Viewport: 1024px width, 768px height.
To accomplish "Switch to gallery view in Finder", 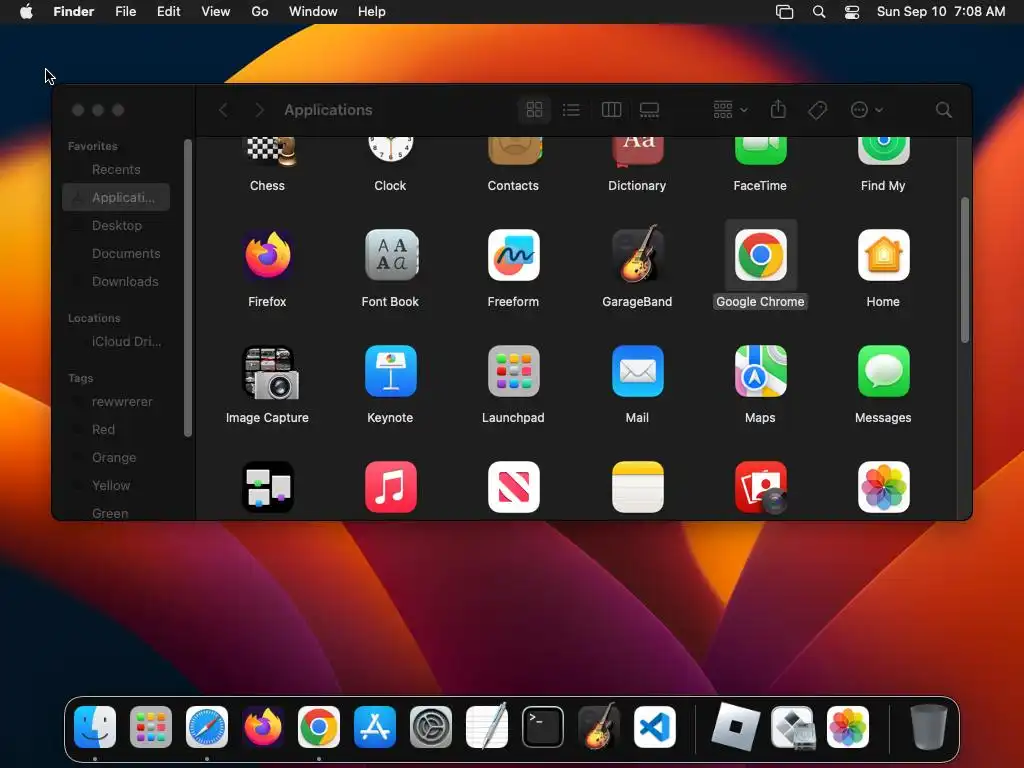I will [x=649, y=110].
